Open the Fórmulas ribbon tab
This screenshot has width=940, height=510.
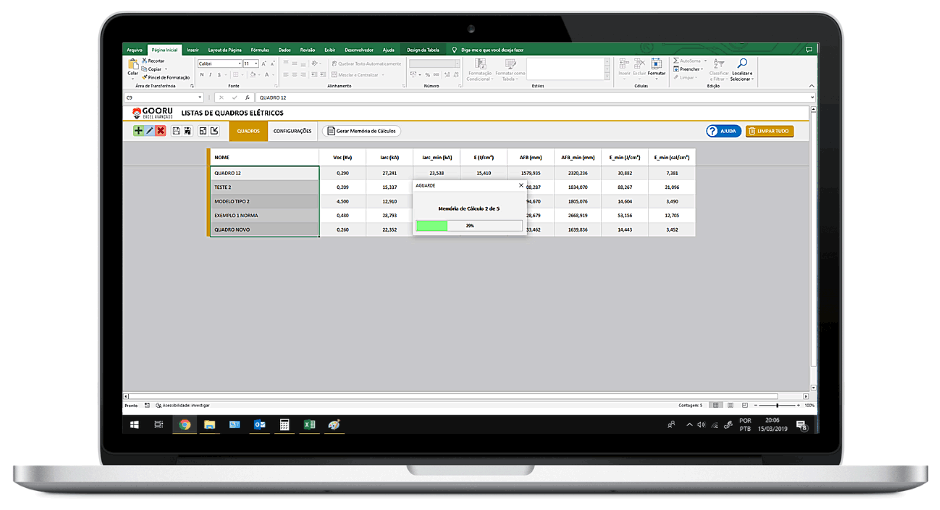[260, 49]
